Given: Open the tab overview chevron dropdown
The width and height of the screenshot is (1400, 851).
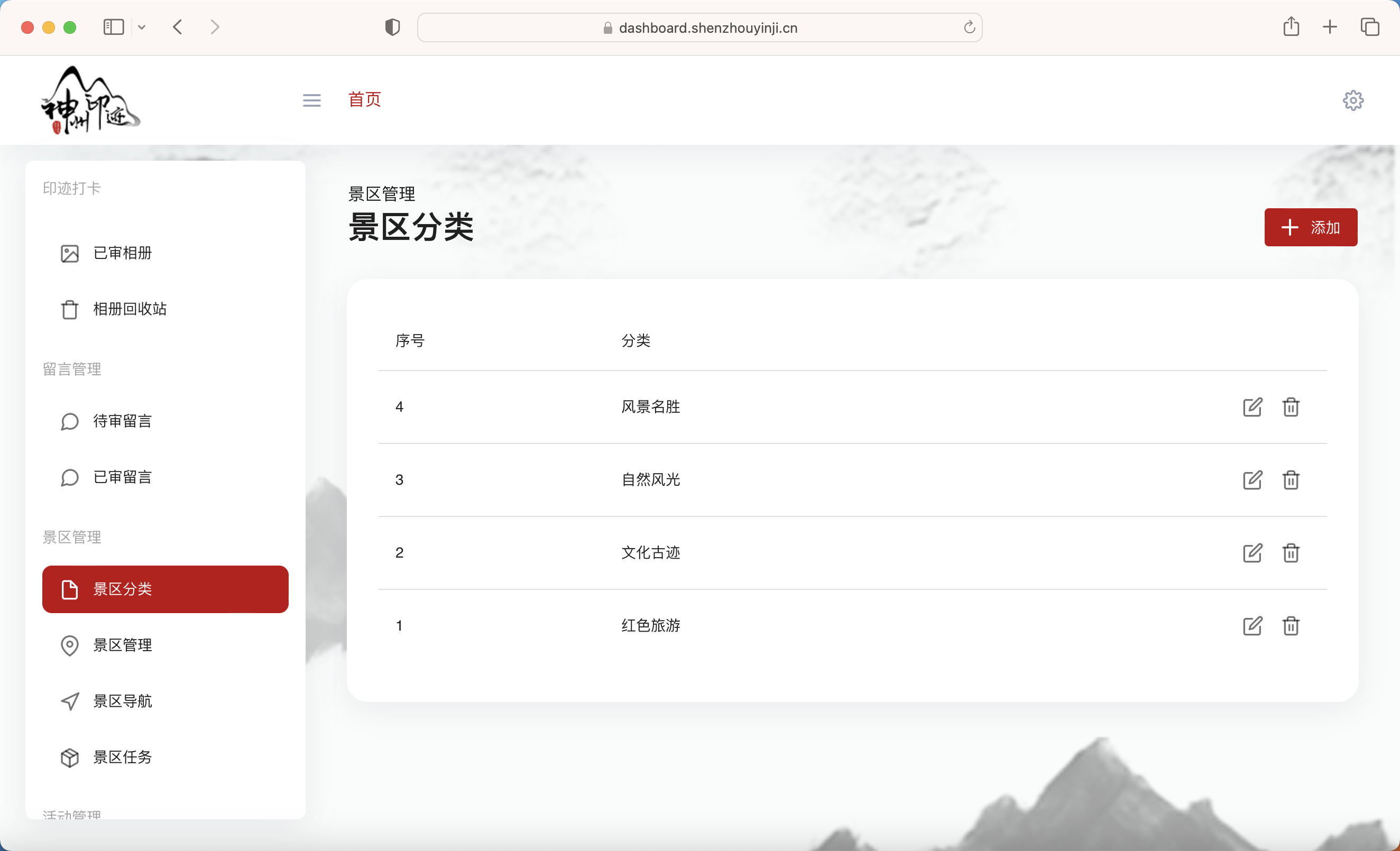Looking at the screenshot, I should coord(142,27).
